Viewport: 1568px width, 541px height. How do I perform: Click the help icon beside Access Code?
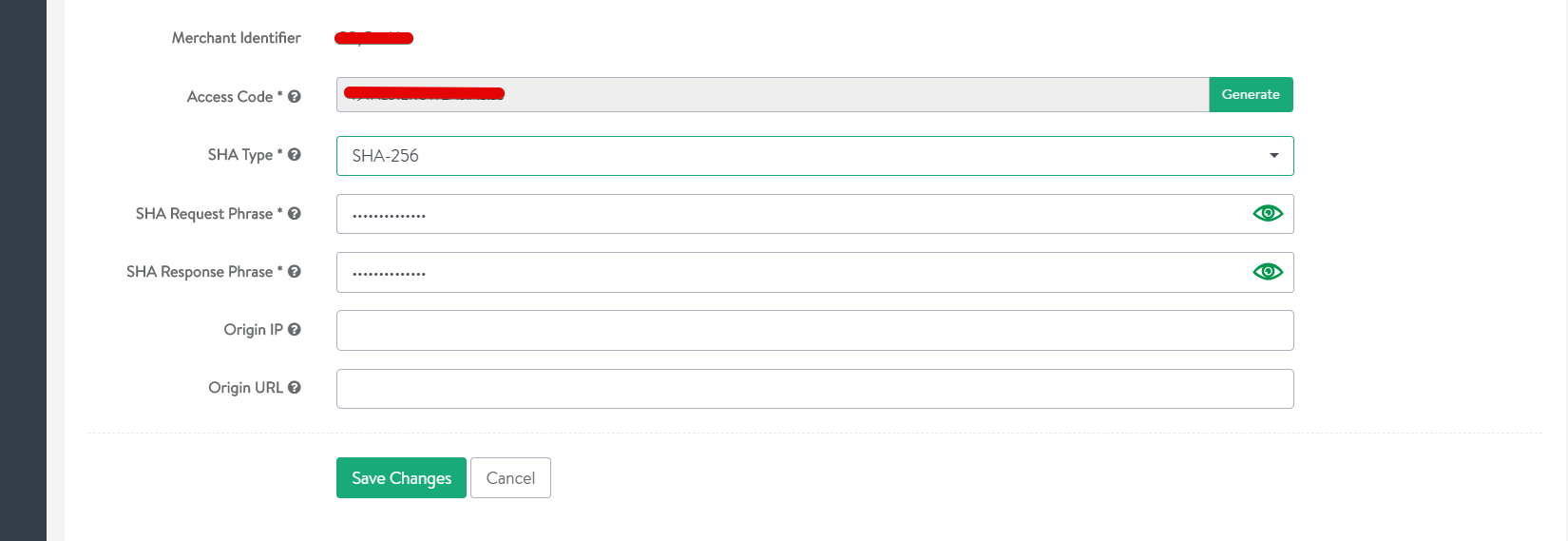(295, 96)
